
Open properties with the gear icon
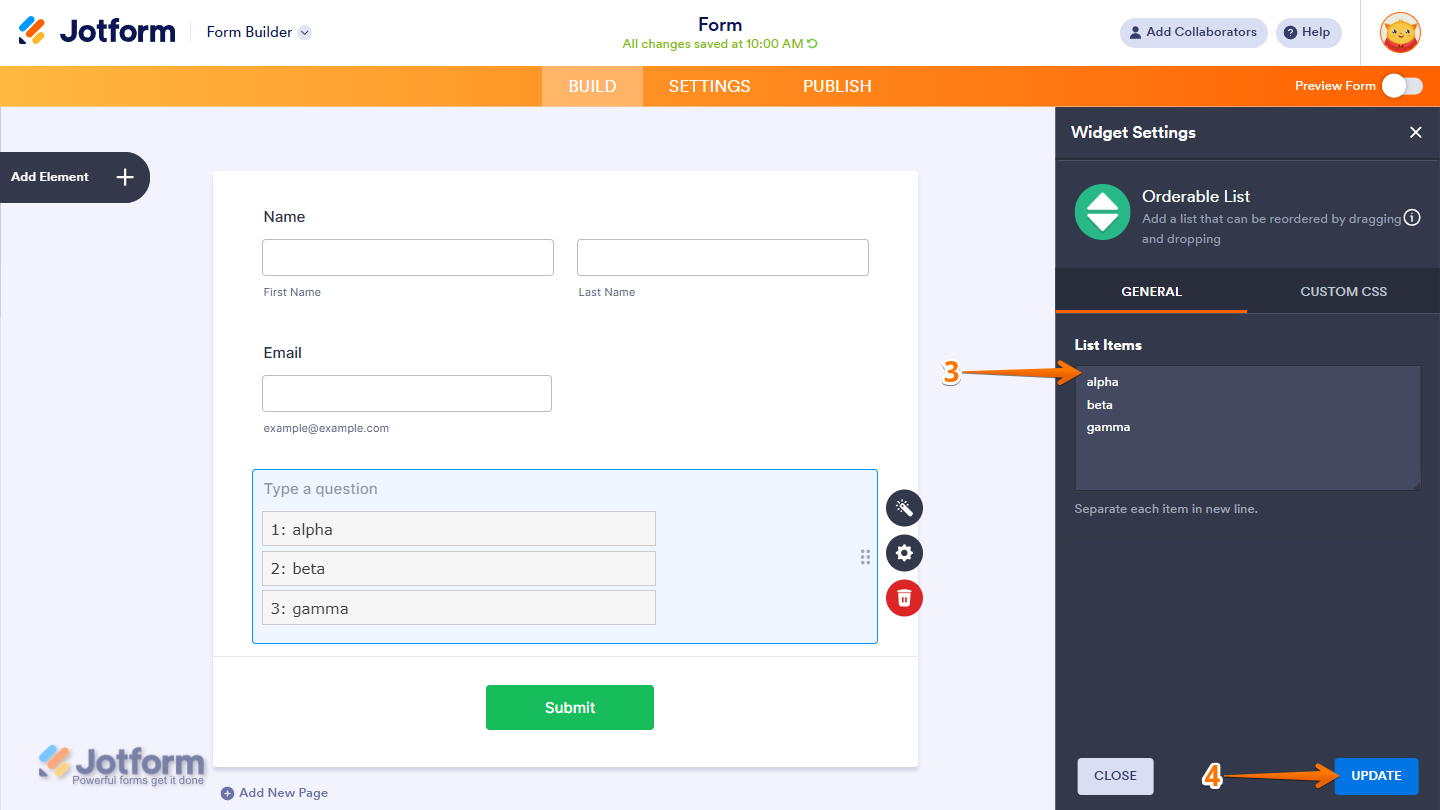[904, 553]
